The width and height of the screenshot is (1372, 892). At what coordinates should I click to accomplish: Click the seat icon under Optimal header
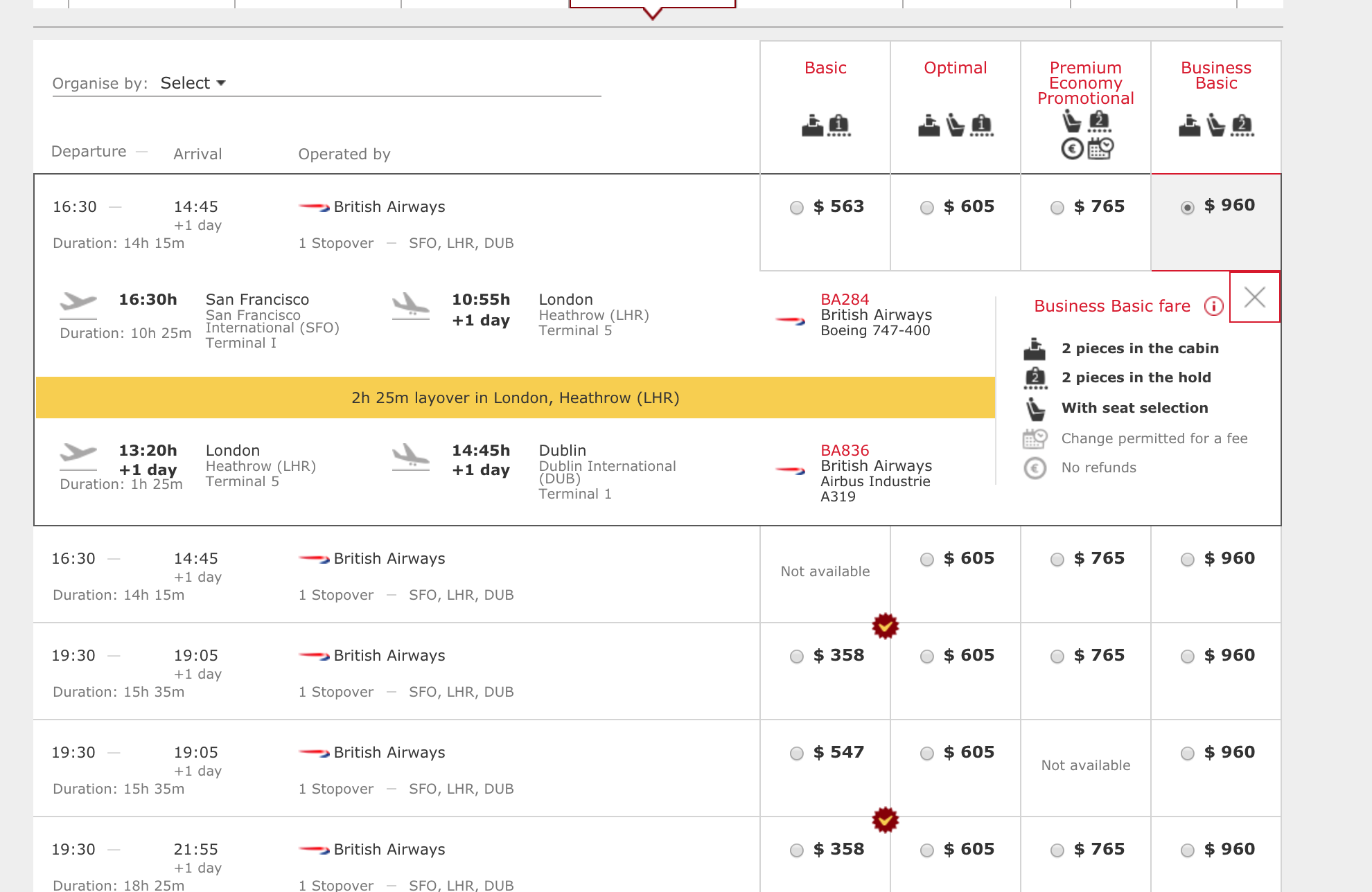[956, 125]
